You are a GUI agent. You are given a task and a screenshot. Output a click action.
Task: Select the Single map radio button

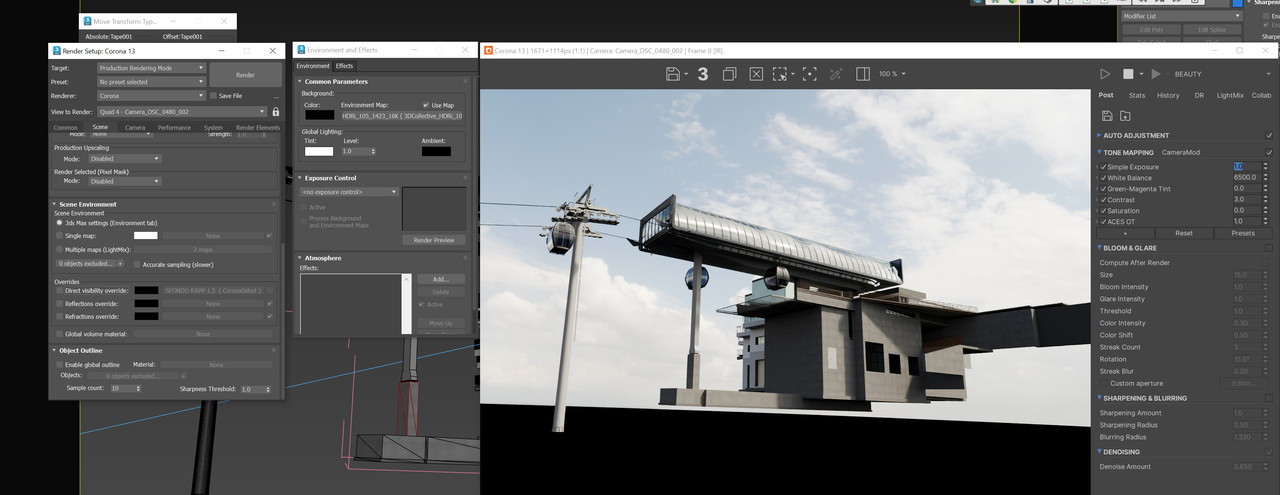click(x=58, y=235)
